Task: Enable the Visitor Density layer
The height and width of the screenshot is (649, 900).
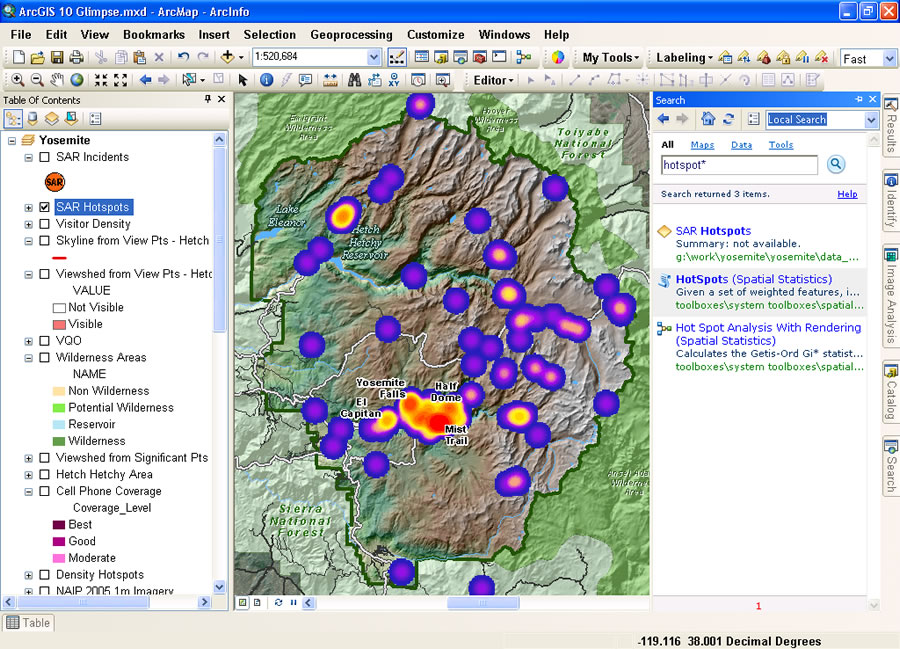Action: [44, 224]
